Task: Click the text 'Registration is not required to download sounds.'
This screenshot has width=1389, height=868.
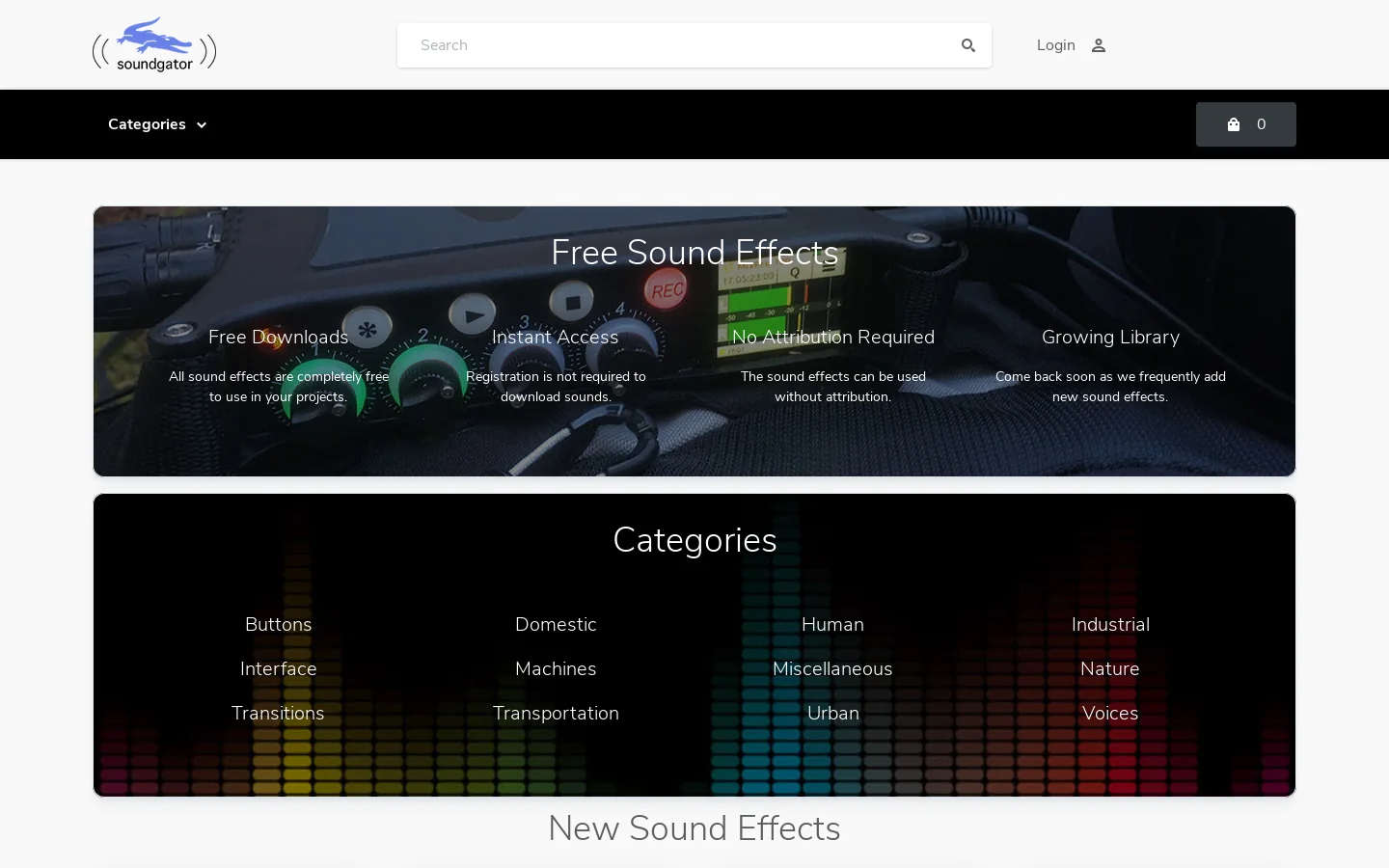Action: click(x=556, y=387)
